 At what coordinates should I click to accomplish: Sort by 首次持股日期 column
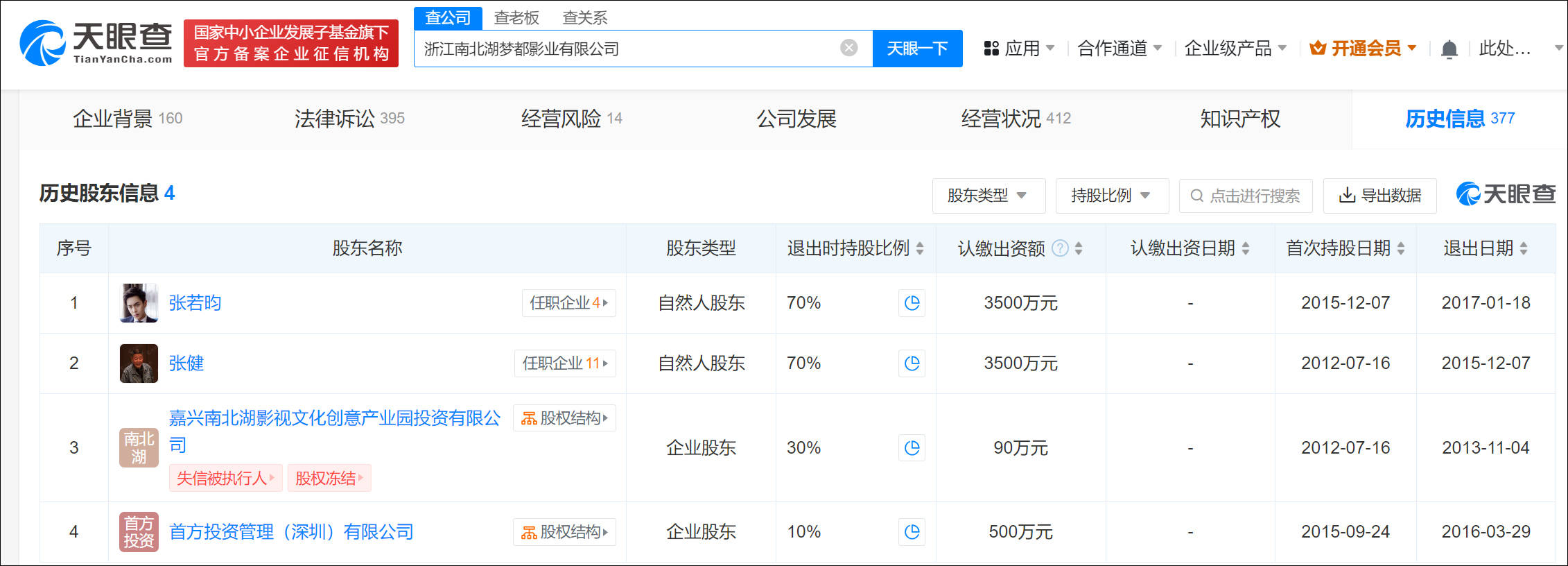[1401, 248]
